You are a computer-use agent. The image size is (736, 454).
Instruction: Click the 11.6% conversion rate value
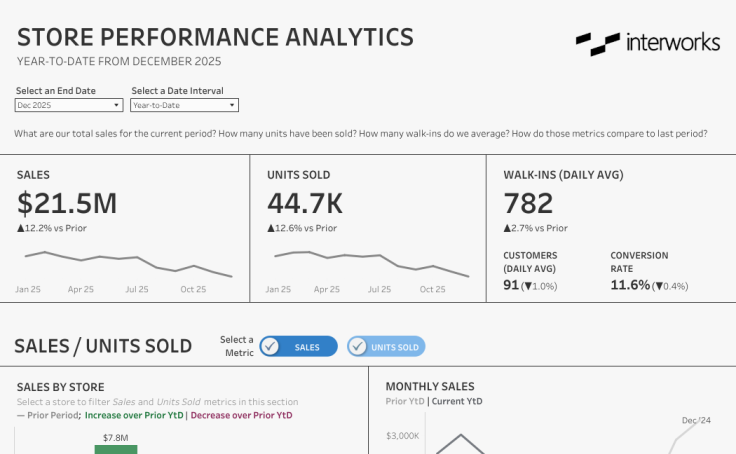tap(630, 285)
